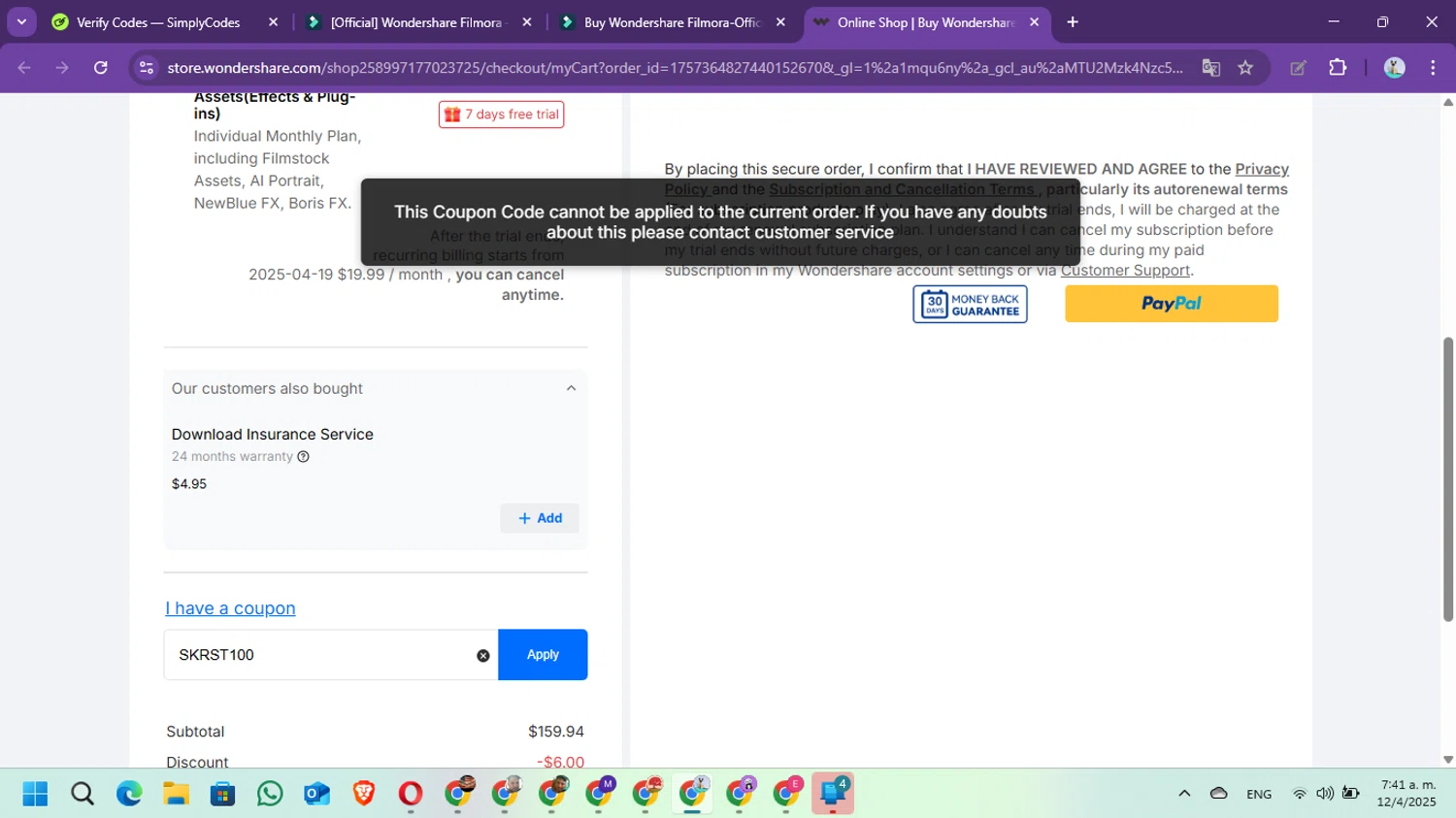The image size is (1456, 818).
Task: Click the 'I have a coupon' link
Action: tap(230, 608)
